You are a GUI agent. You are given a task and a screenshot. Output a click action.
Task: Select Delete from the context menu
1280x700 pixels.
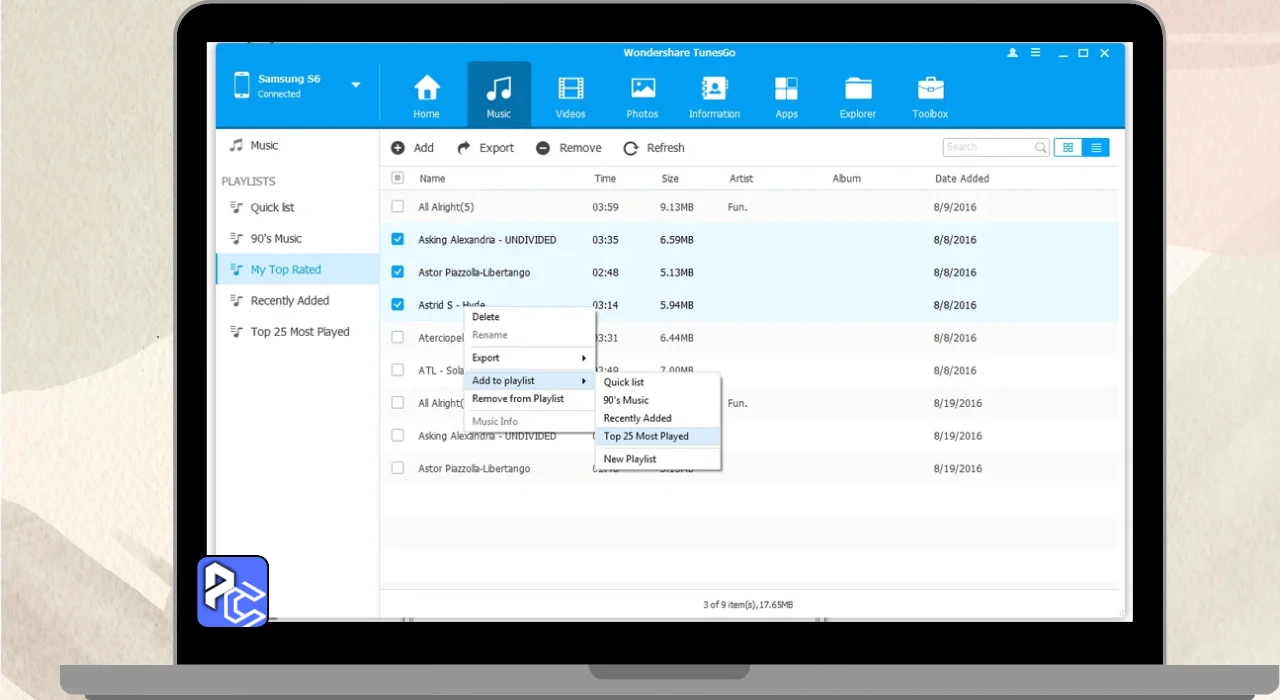pyautogui.click(x=486, y=317)
